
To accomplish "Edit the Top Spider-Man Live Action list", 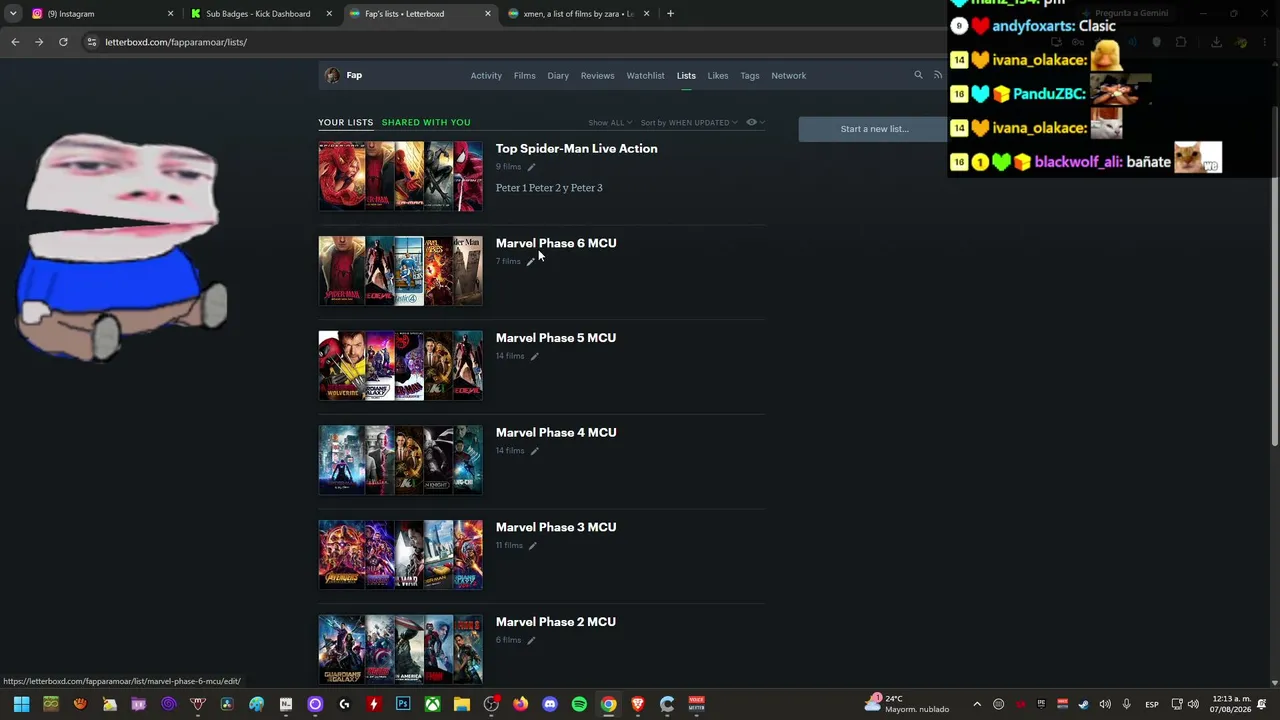I will (x=531, y=167).
